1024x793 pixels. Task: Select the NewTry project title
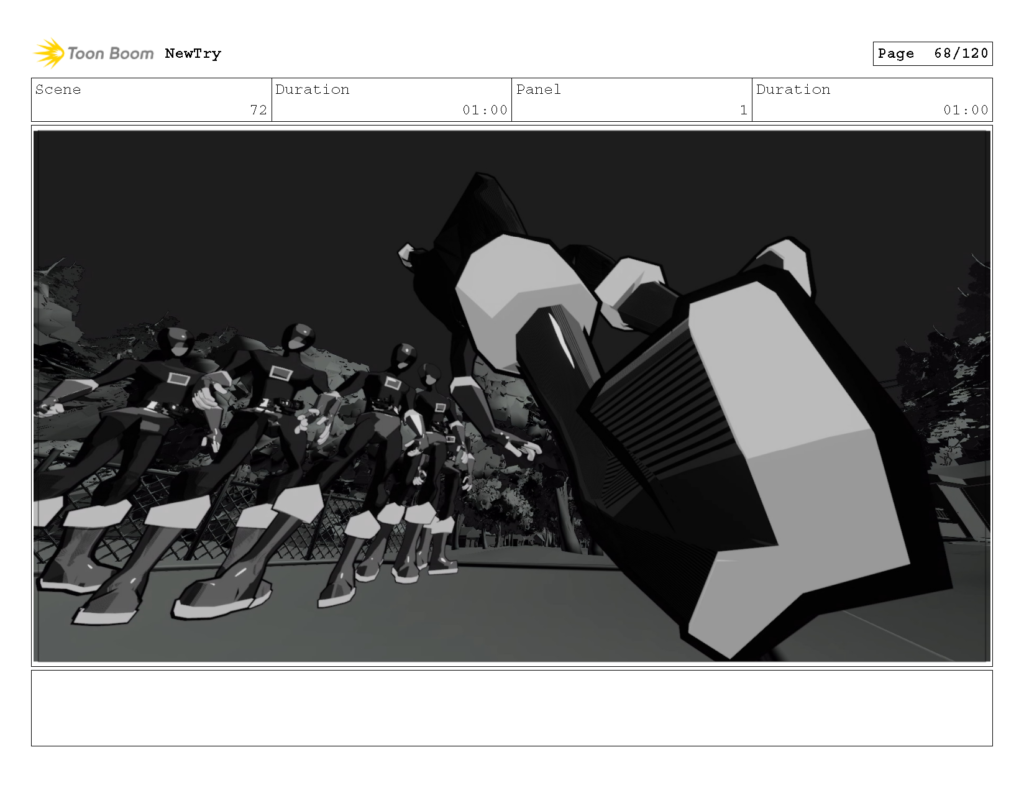(190, 53)
